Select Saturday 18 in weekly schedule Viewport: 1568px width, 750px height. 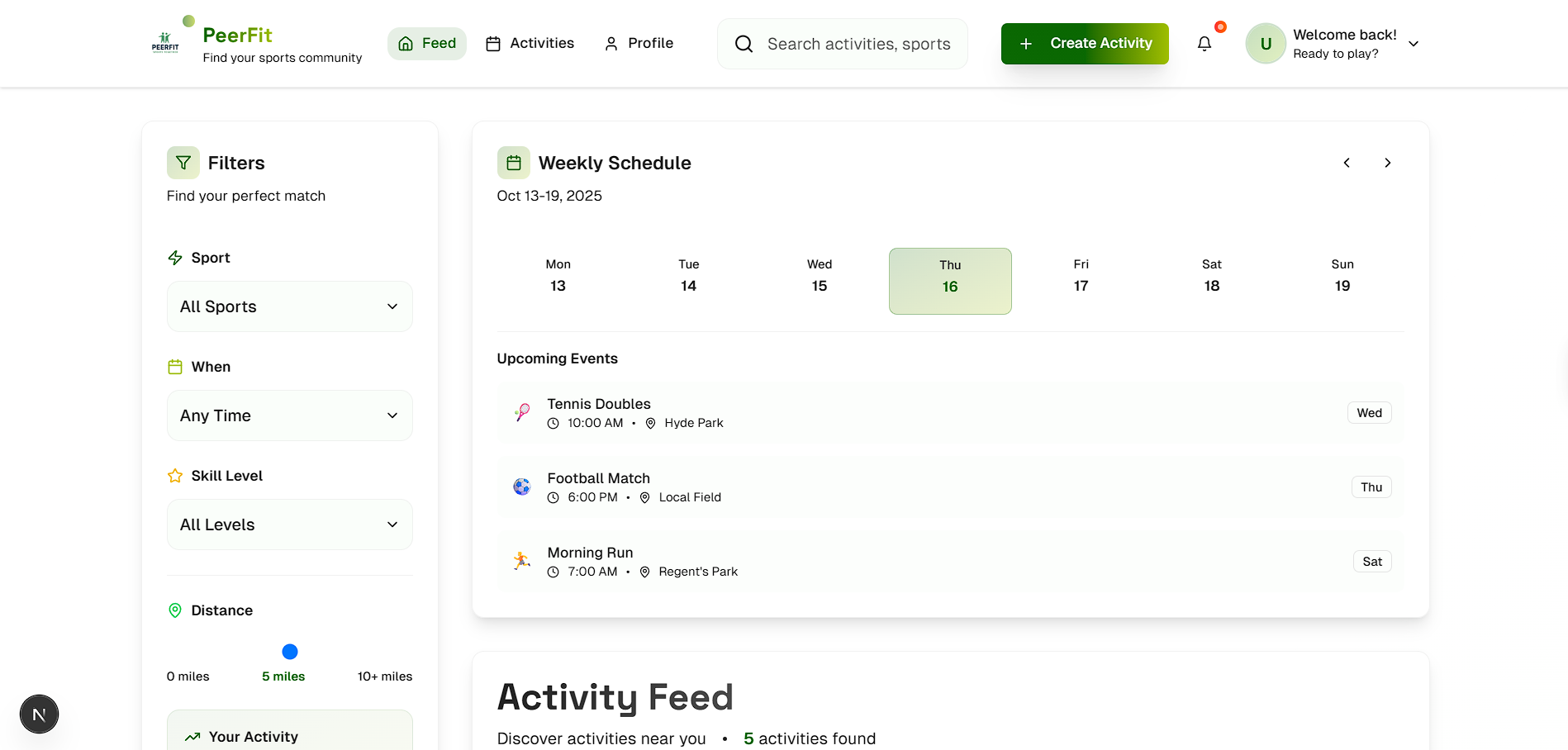click(1211, 276)
